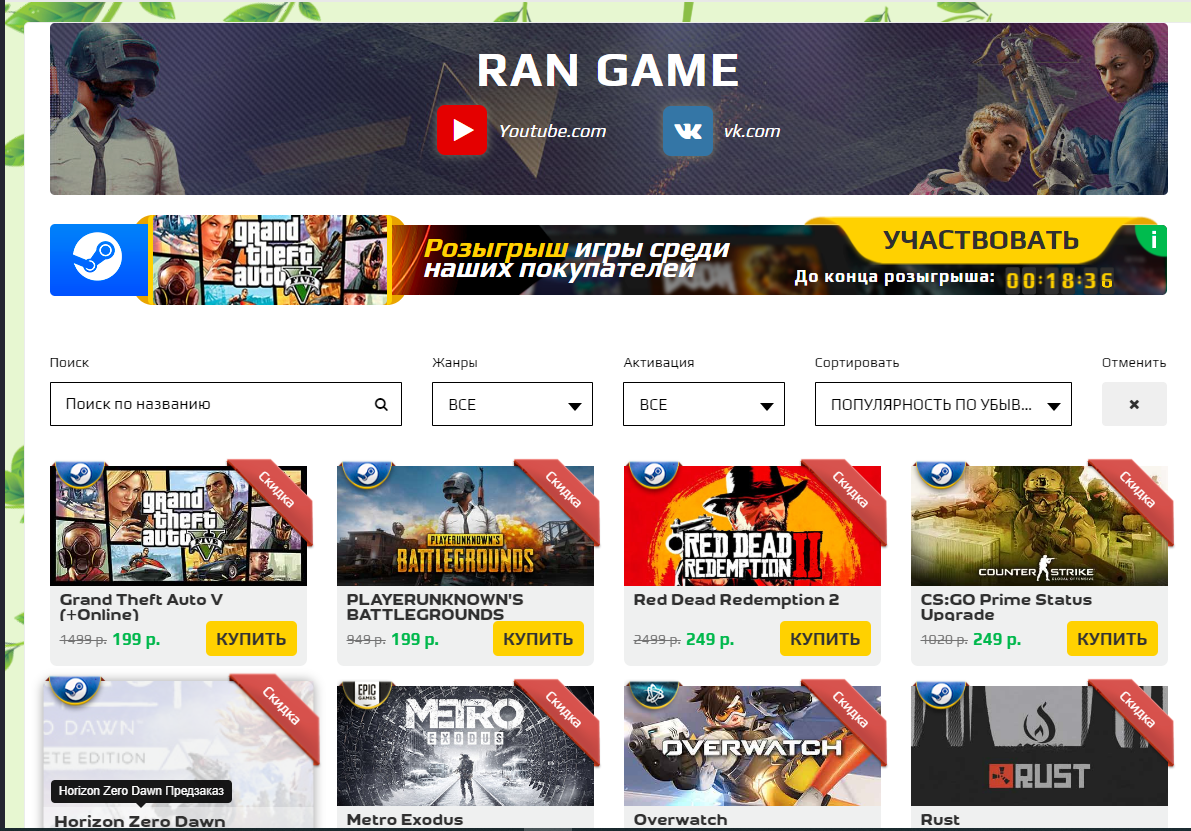Click the green info 'i' icon on the giveaway

1153,240
